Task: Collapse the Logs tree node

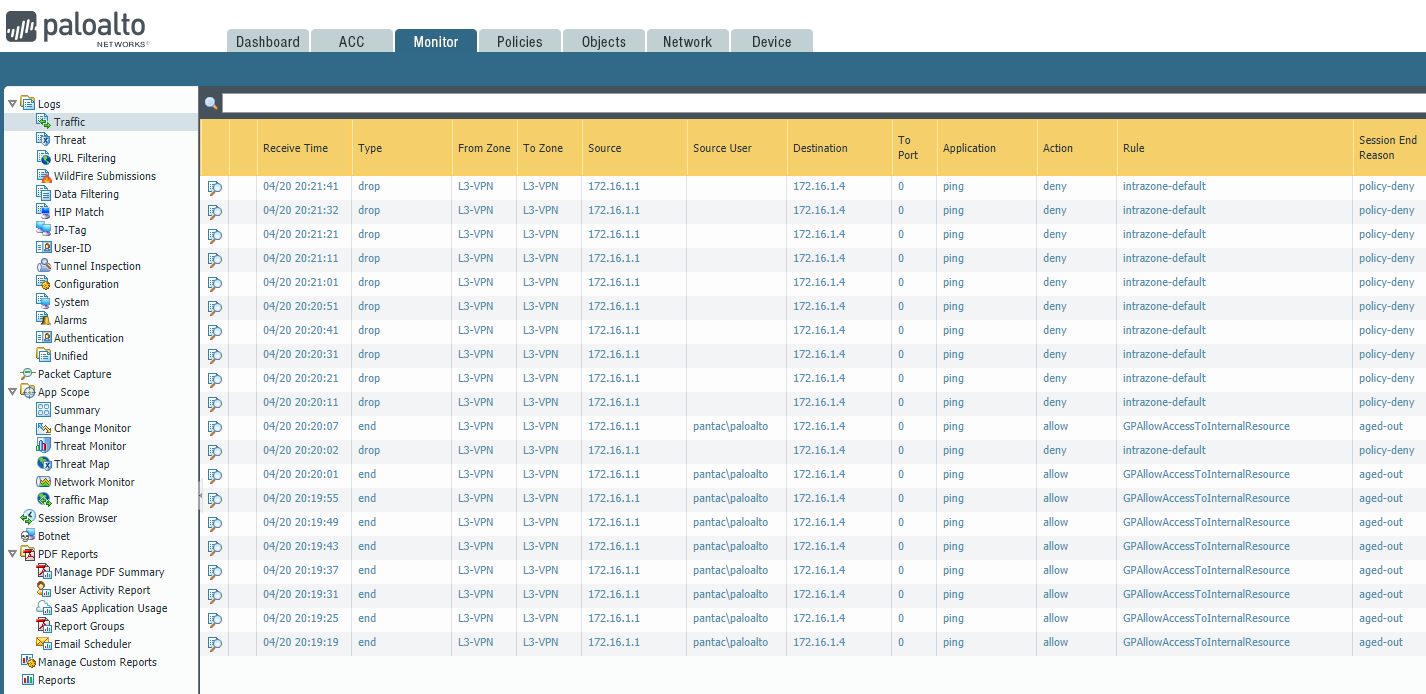Action: tap(12, 104)
